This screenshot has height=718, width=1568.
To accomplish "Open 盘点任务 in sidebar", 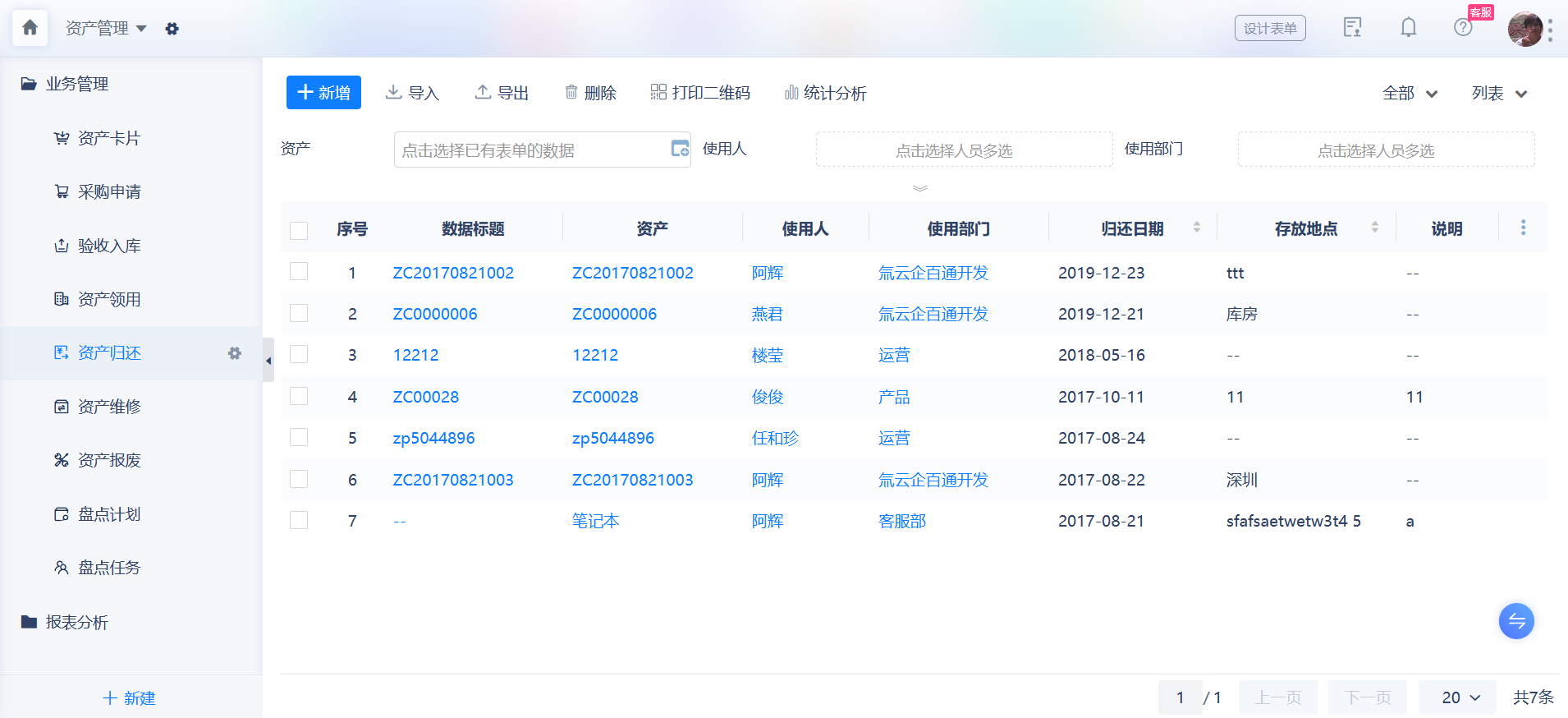I will 109,568.
